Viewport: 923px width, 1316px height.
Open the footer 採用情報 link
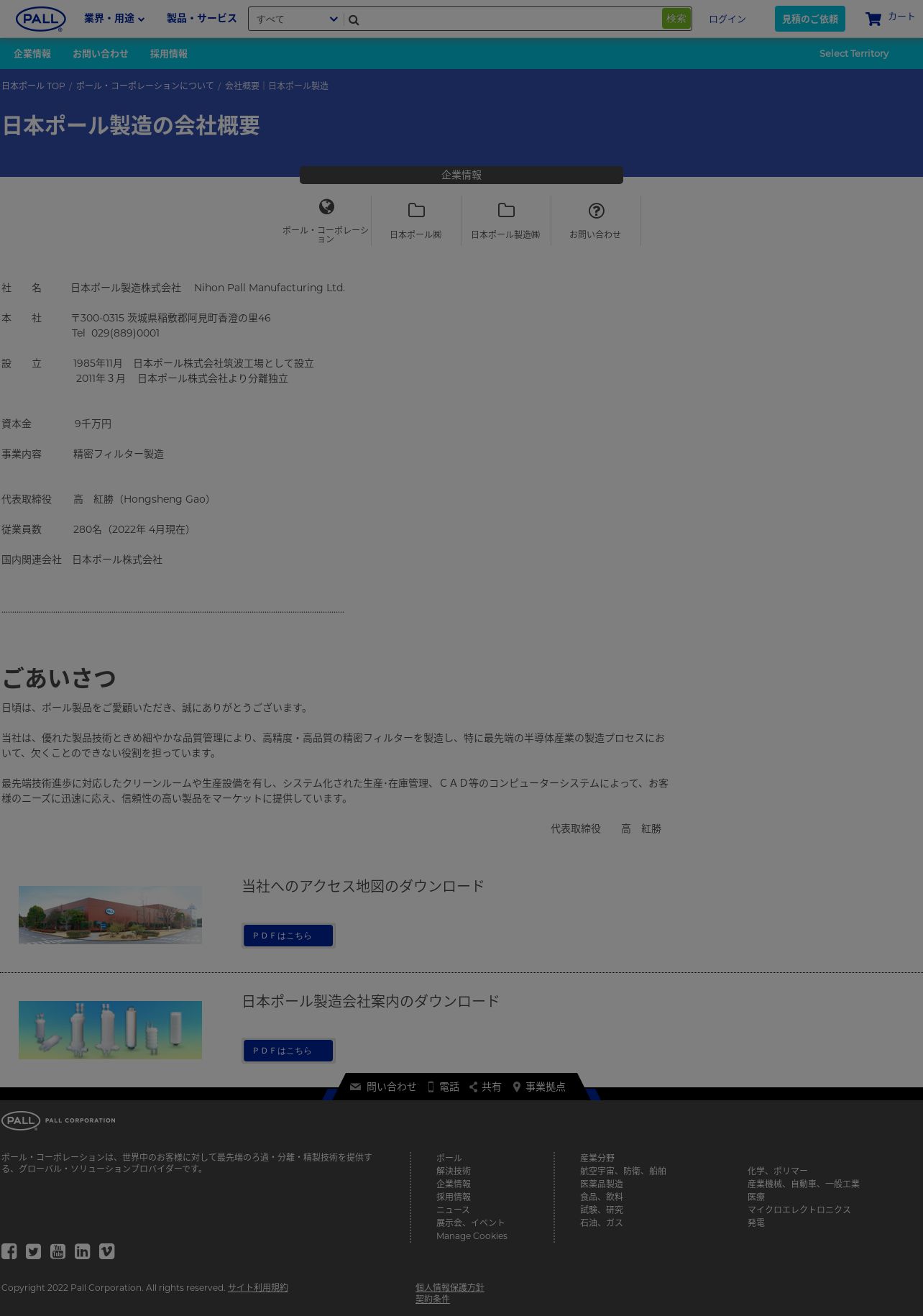[454, 1197]
